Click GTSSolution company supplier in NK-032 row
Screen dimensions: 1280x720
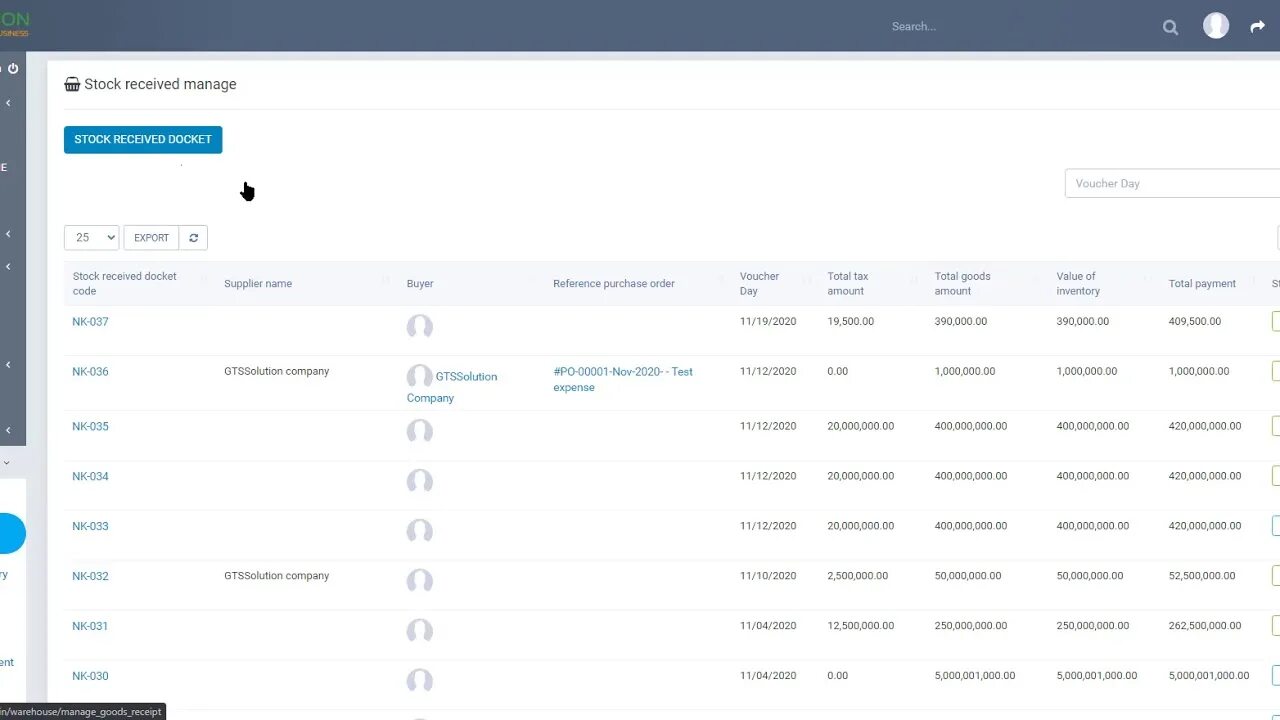277,576
